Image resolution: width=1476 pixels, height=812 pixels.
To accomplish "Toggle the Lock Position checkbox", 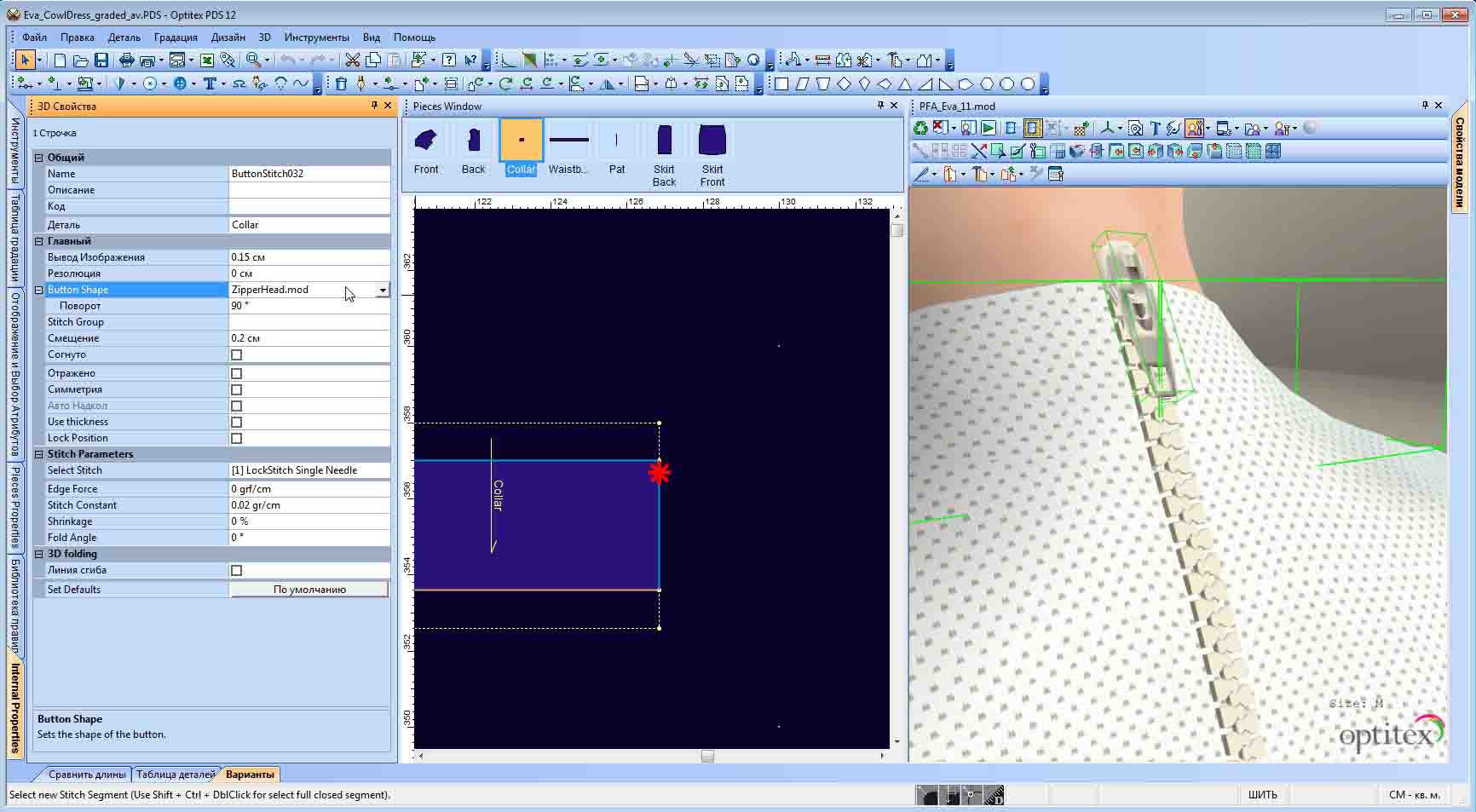I will (237, 438).
